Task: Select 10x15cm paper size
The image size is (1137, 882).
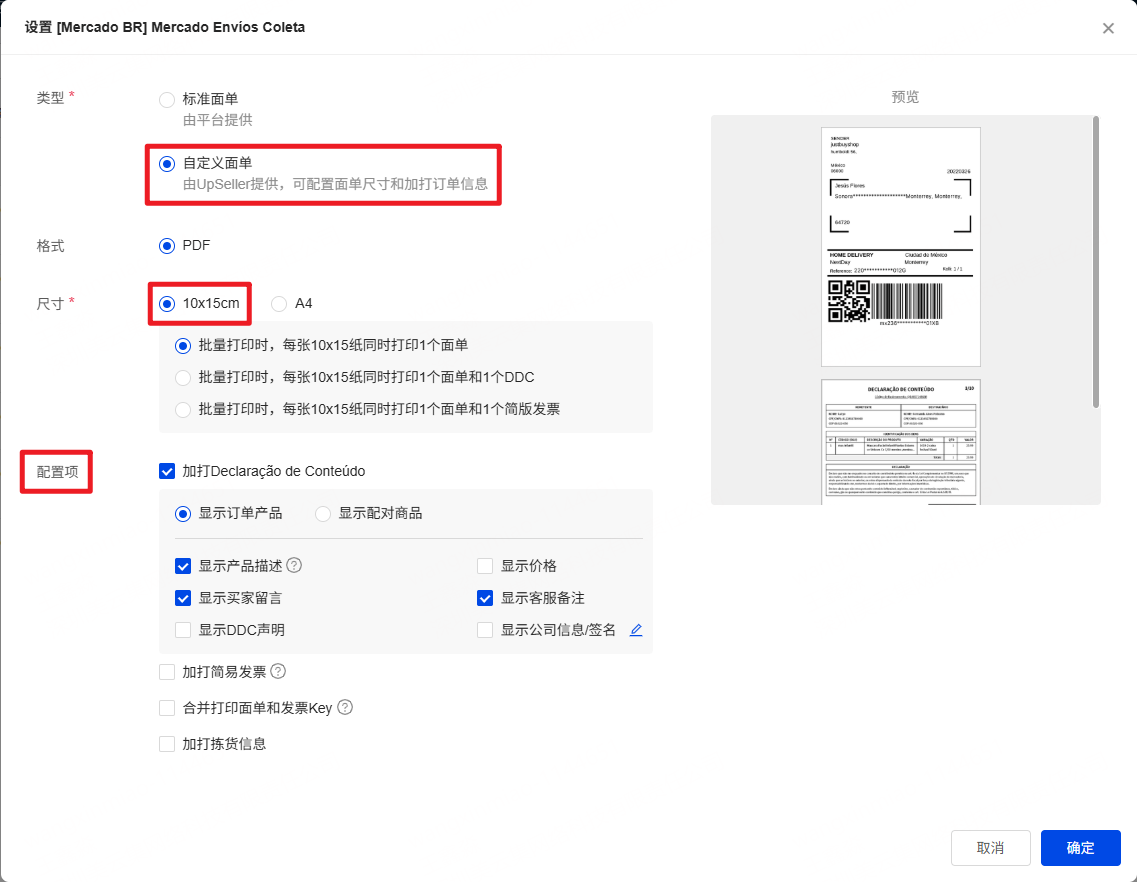Action: [x=167, y=303]
